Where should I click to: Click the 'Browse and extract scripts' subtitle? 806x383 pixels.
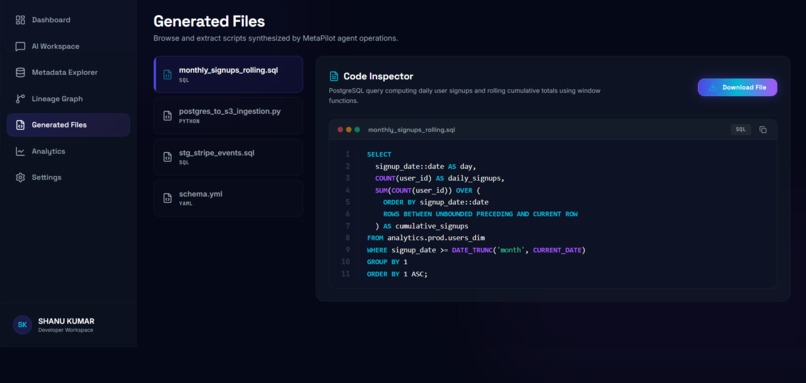[x=276, y=39]
